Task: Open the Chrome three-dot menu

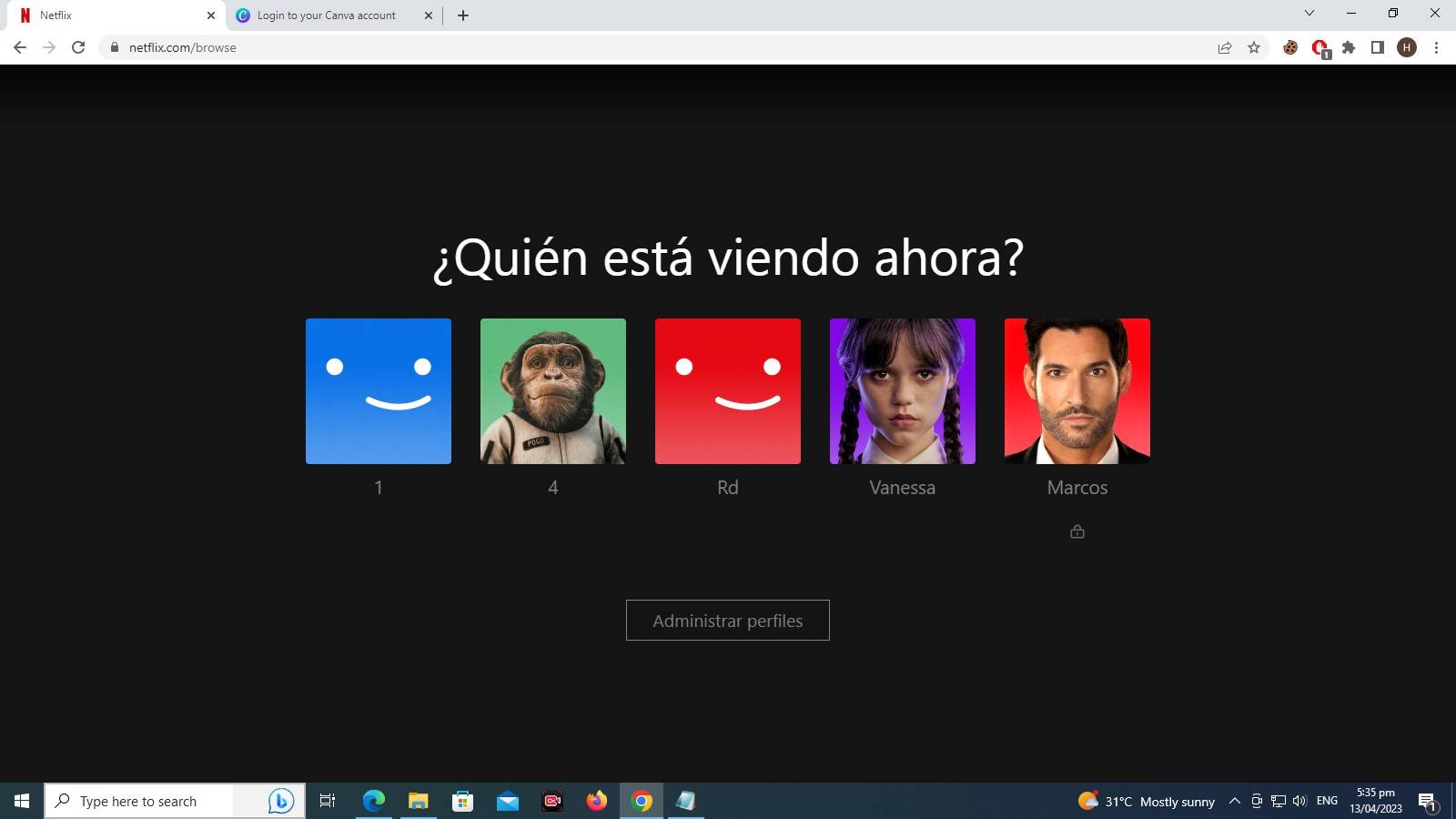Action: pyautogui.click(x=1436, y=47)
